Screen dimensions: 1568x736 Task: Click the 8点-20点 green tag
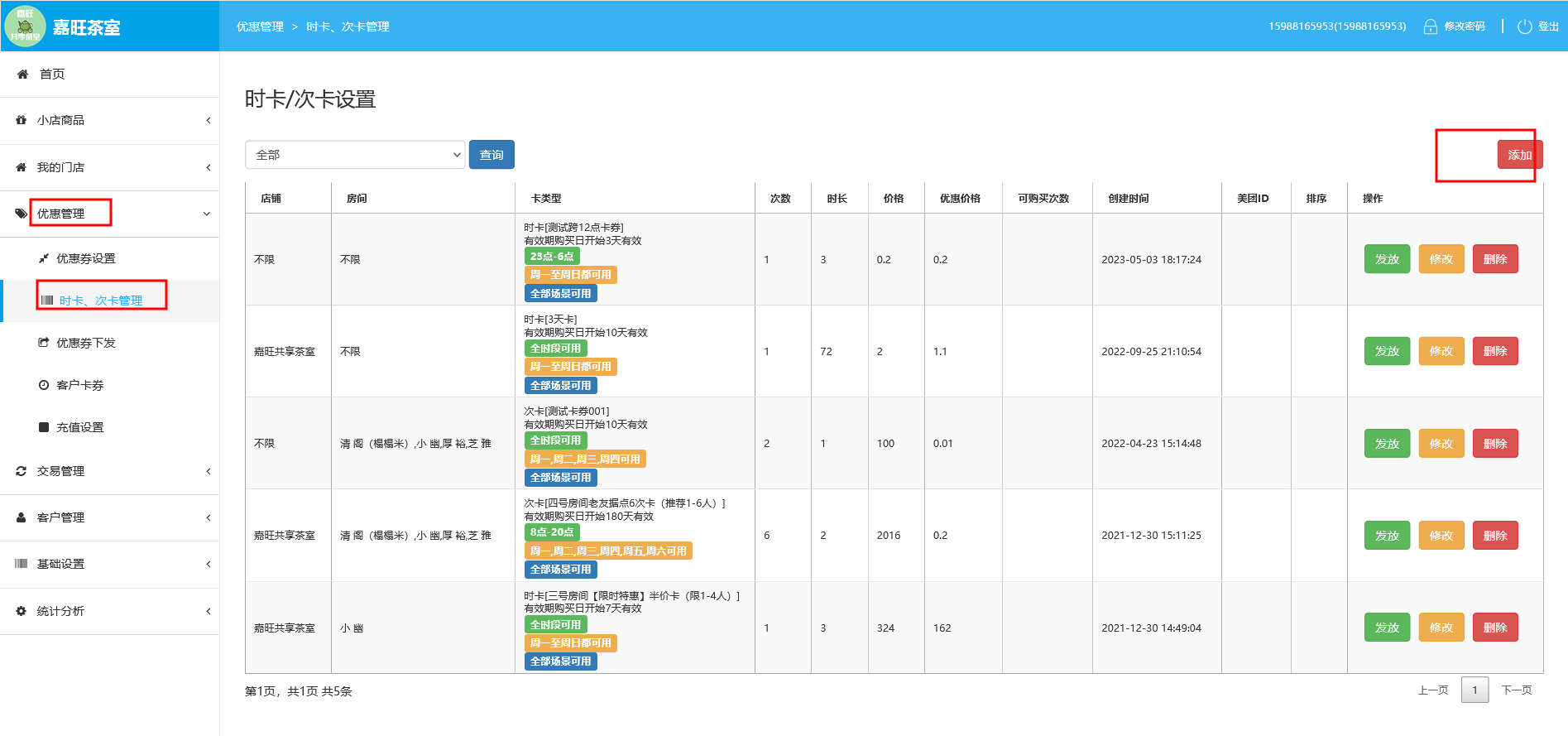(552, 532)
